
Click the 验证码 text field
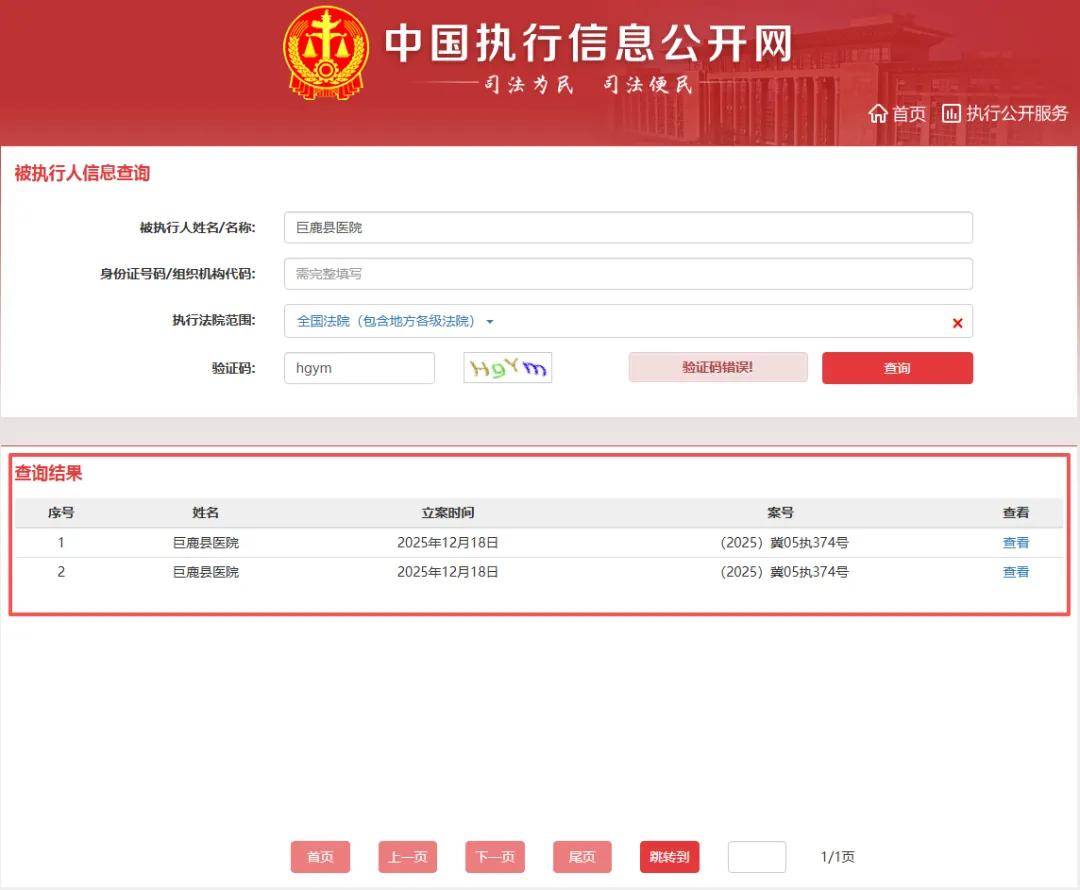pos(359,368)
